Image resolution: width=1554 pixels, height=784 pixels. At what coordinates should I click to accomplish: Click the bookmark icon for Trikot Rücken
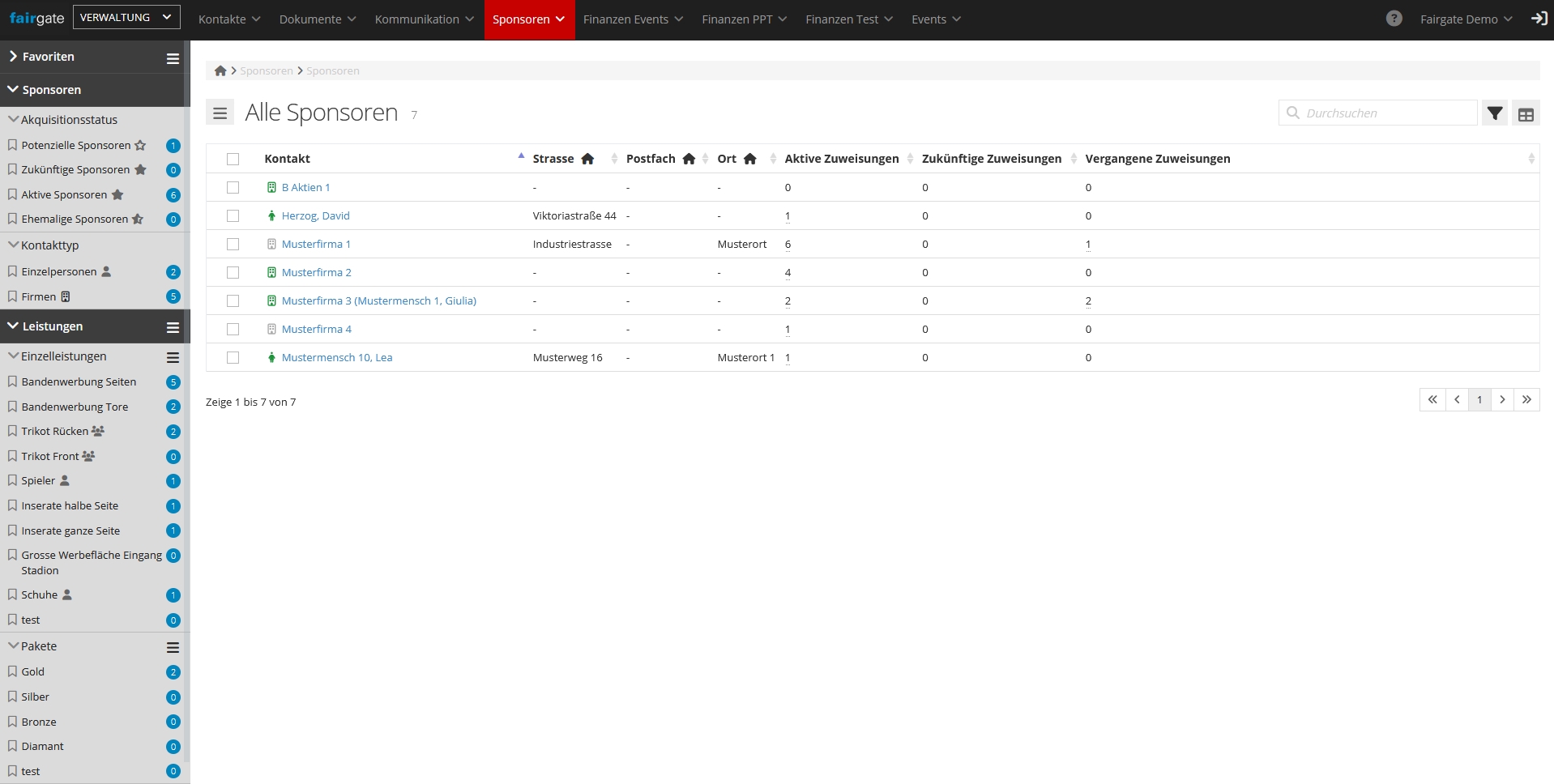click(x=12, y=431)
